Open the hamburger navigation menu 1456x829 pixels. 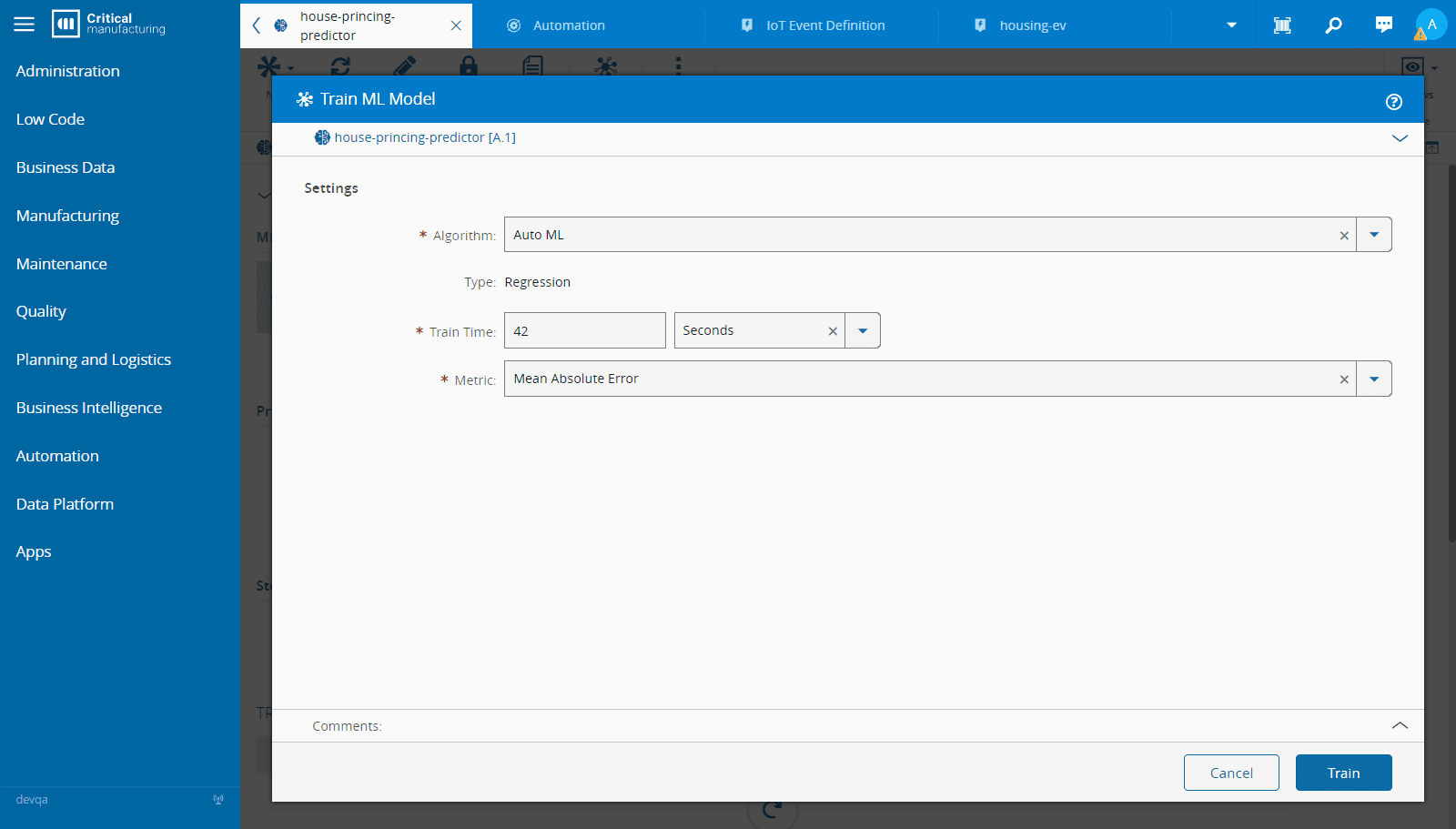25,25
